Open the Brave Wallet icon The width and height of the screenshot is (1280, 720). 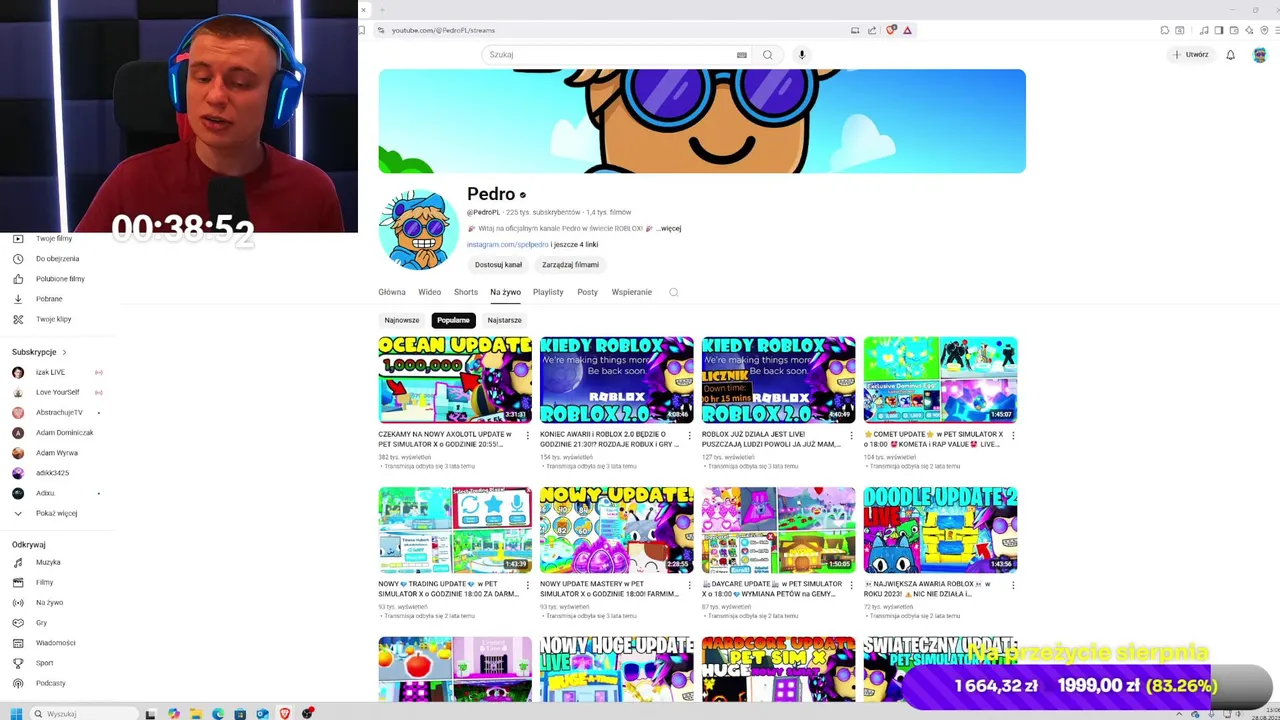point(1234,30)
